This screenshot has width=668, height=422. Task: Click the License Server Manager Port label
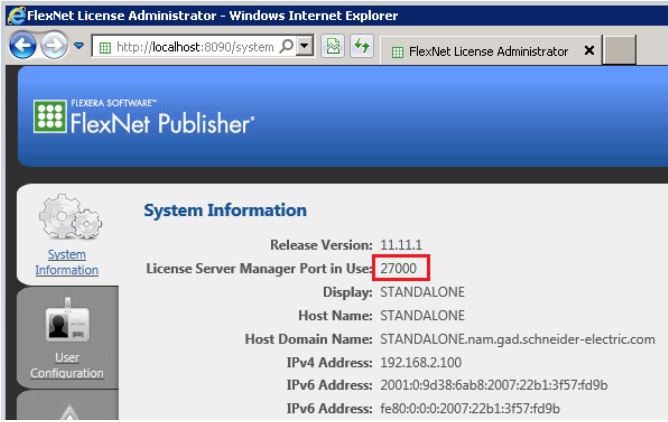point(259,268)
